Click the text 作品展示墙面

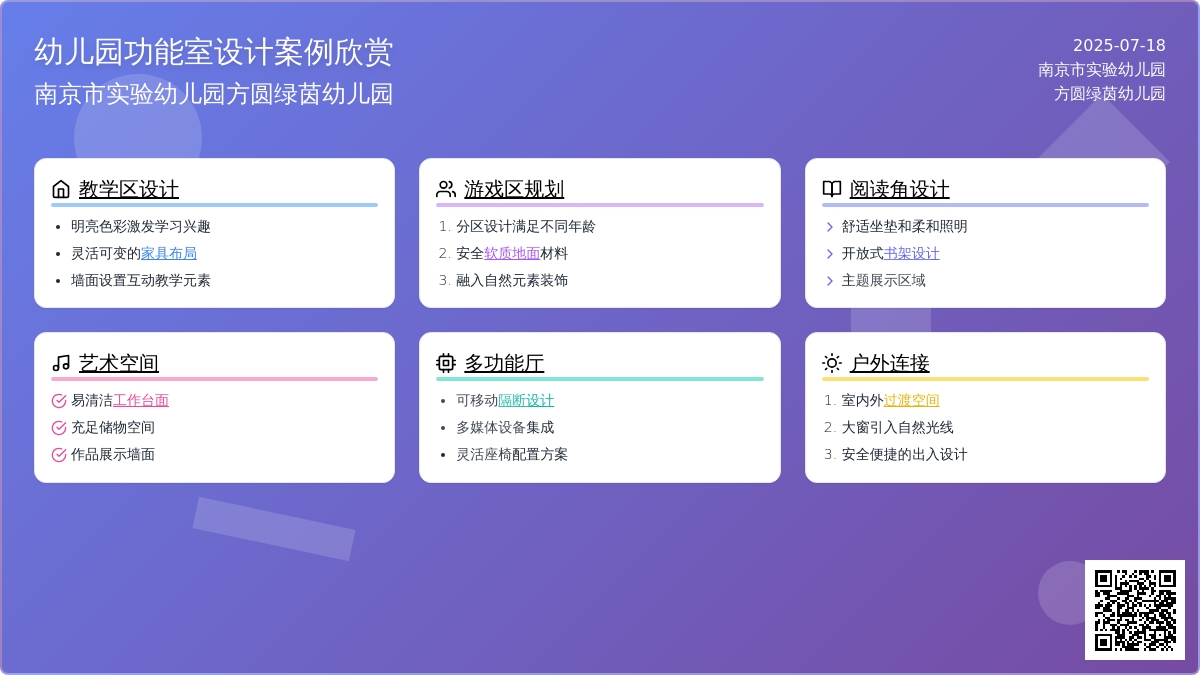pyautogui.click(x=113, y=454)
